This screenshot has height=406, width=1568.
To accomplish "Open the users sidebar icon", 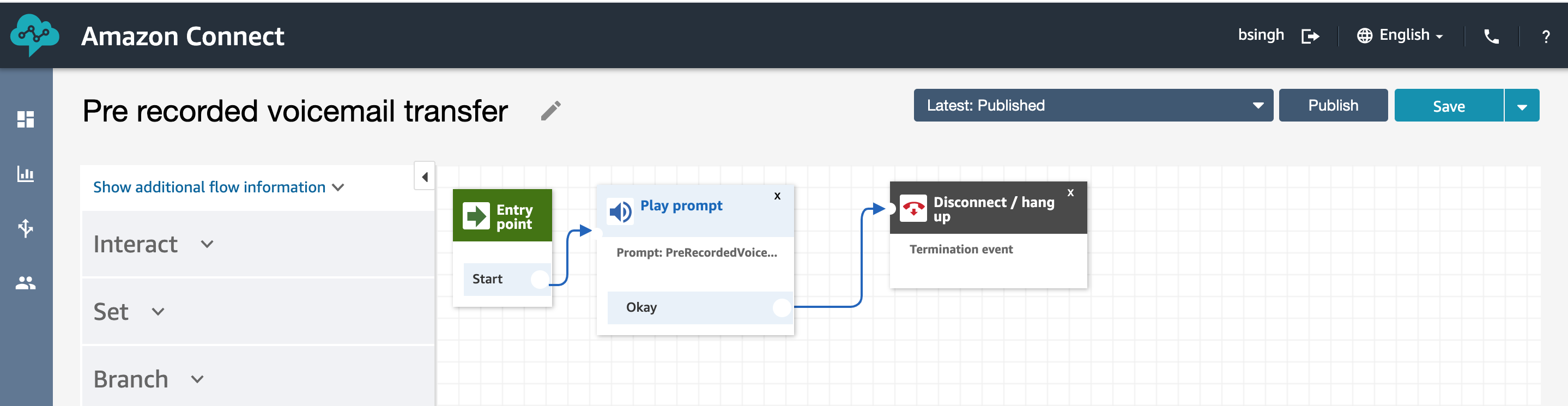I will click(x=26, y=283).
